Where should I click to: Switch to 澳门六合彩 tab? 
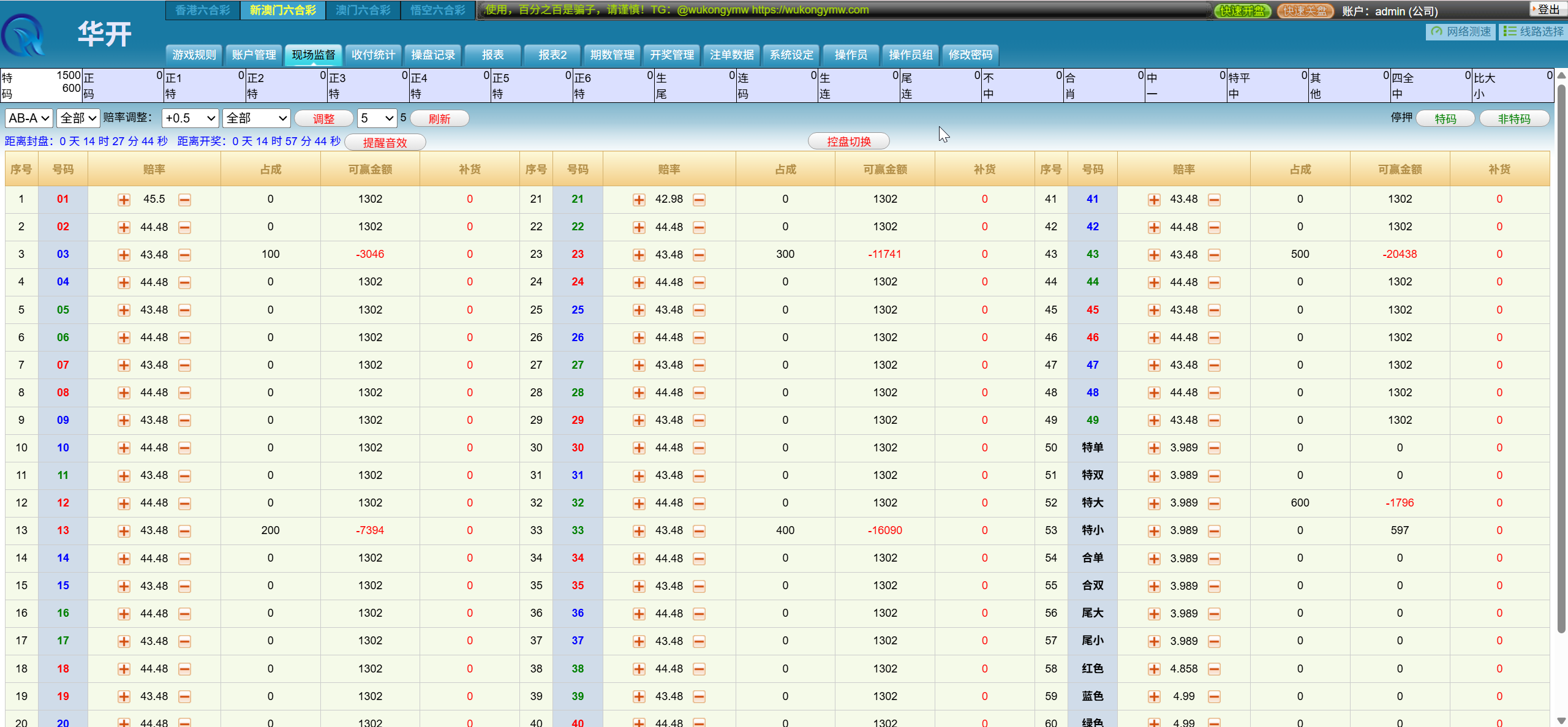[x=363, y=10]
